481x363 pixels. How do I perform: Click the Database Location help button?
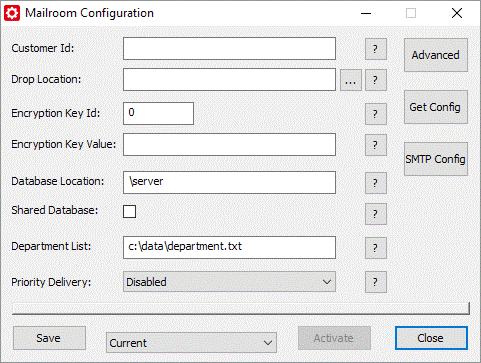pos(376,183)
